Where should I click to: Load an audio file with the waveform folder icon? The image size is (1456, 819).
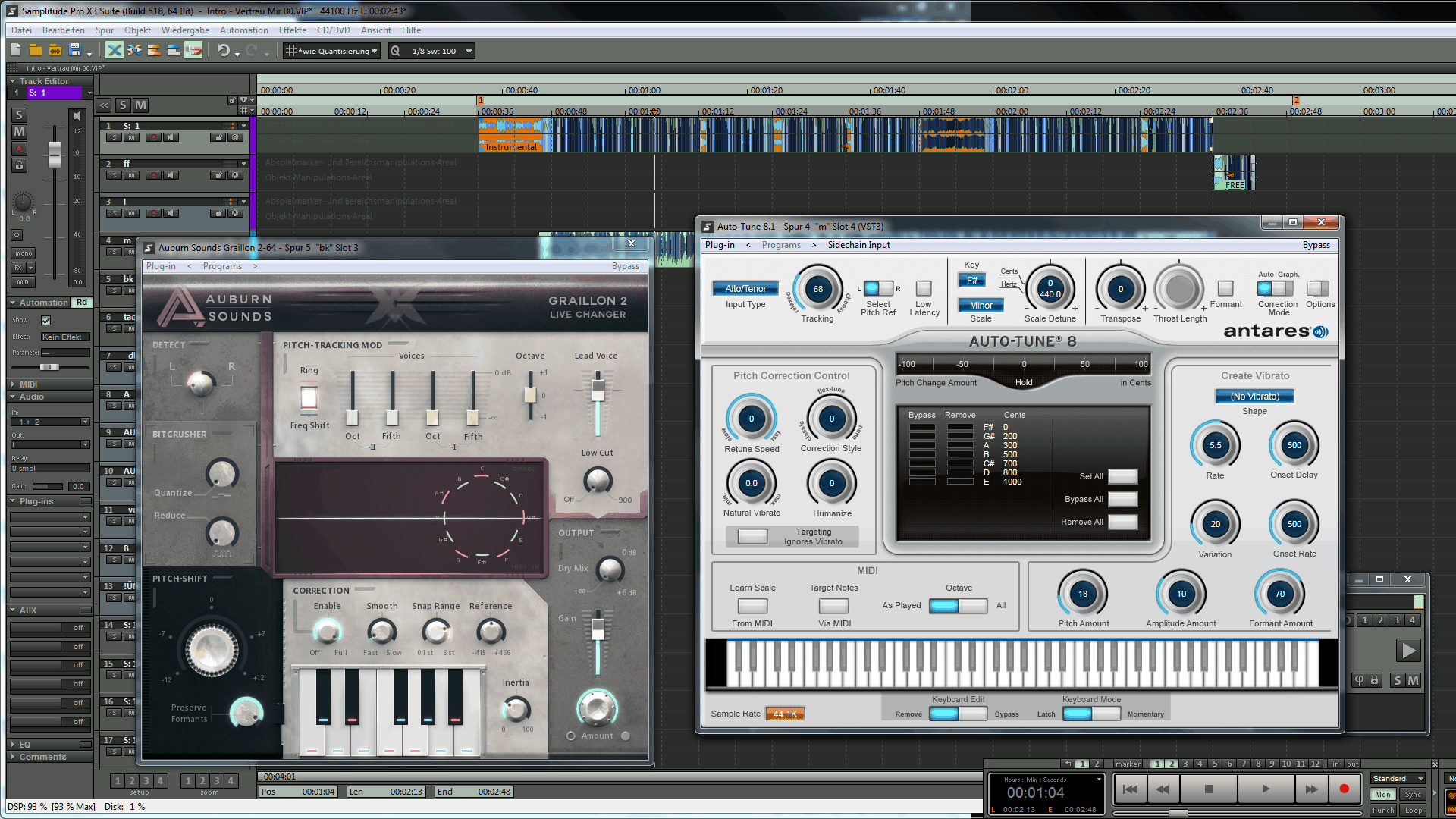pos(55,50)
